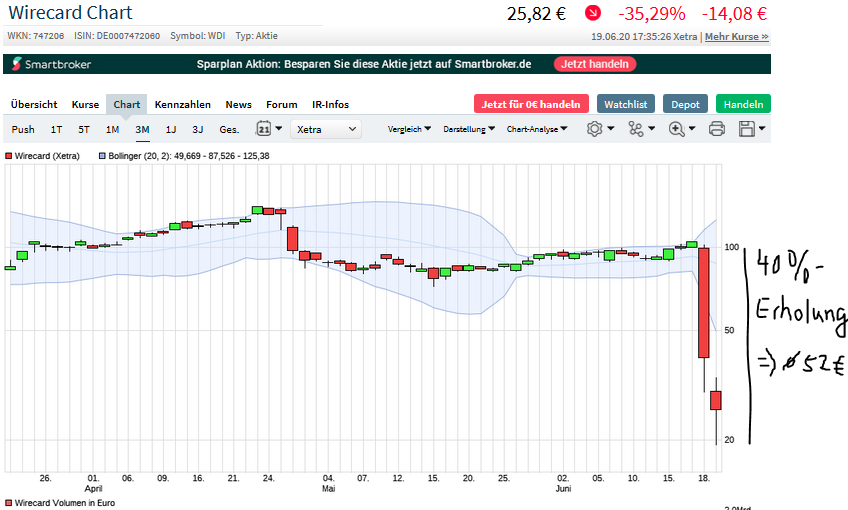Click the ISIN DE0007472060 text
This screenshot has height=510, width=848.
117,36
